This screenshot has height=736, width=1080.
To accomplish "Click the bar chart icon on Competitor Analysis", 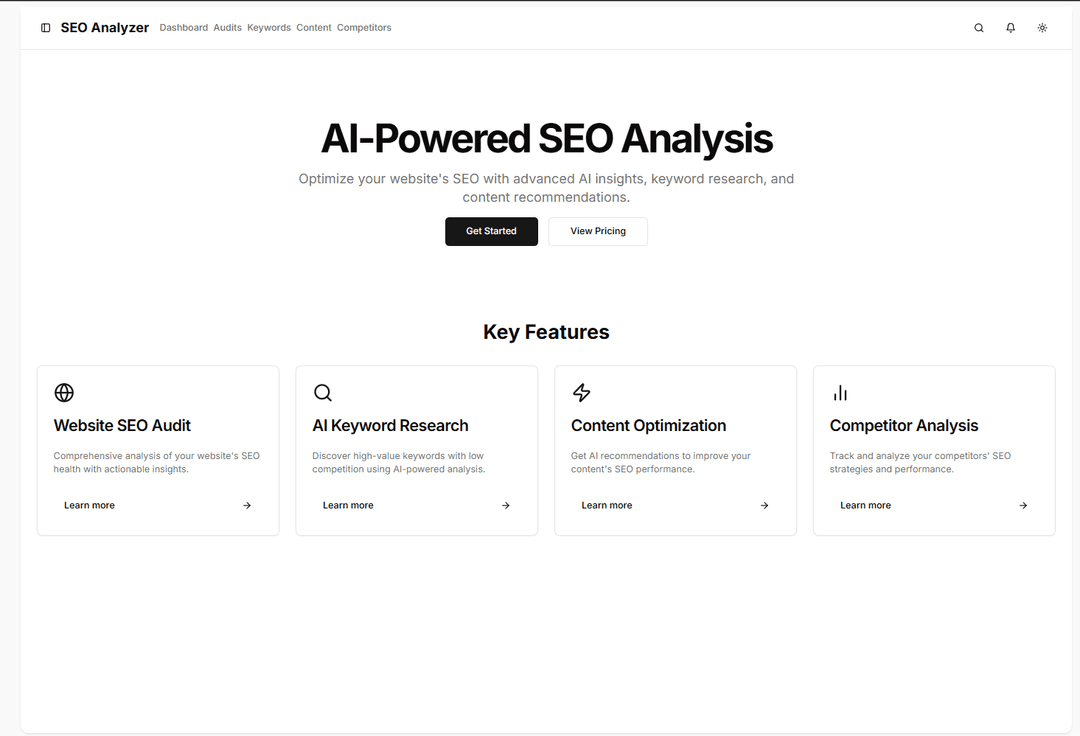I will [840, 392].
